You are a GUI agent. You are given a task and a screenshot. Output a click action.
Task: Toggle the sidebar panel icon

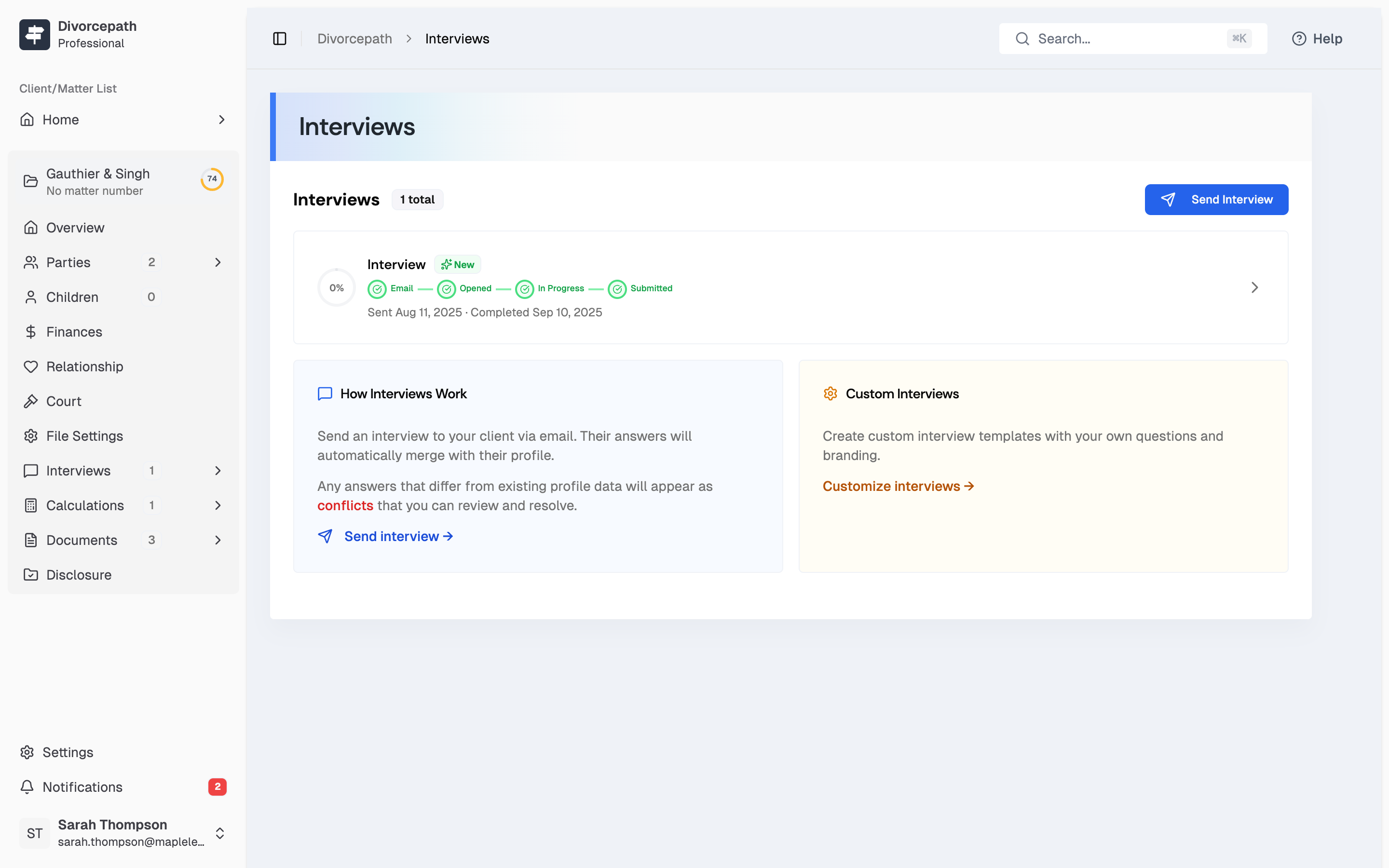pyautogui.click(x=280, y=39)
